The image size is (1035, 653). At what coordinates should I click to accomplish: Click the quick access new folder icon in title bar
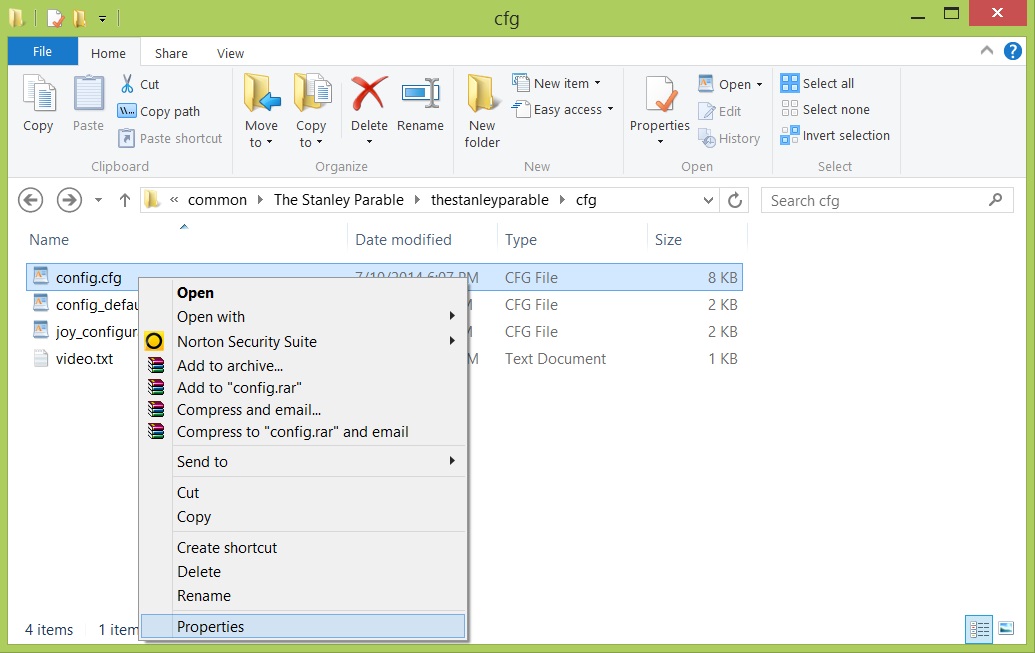[80, 18]
